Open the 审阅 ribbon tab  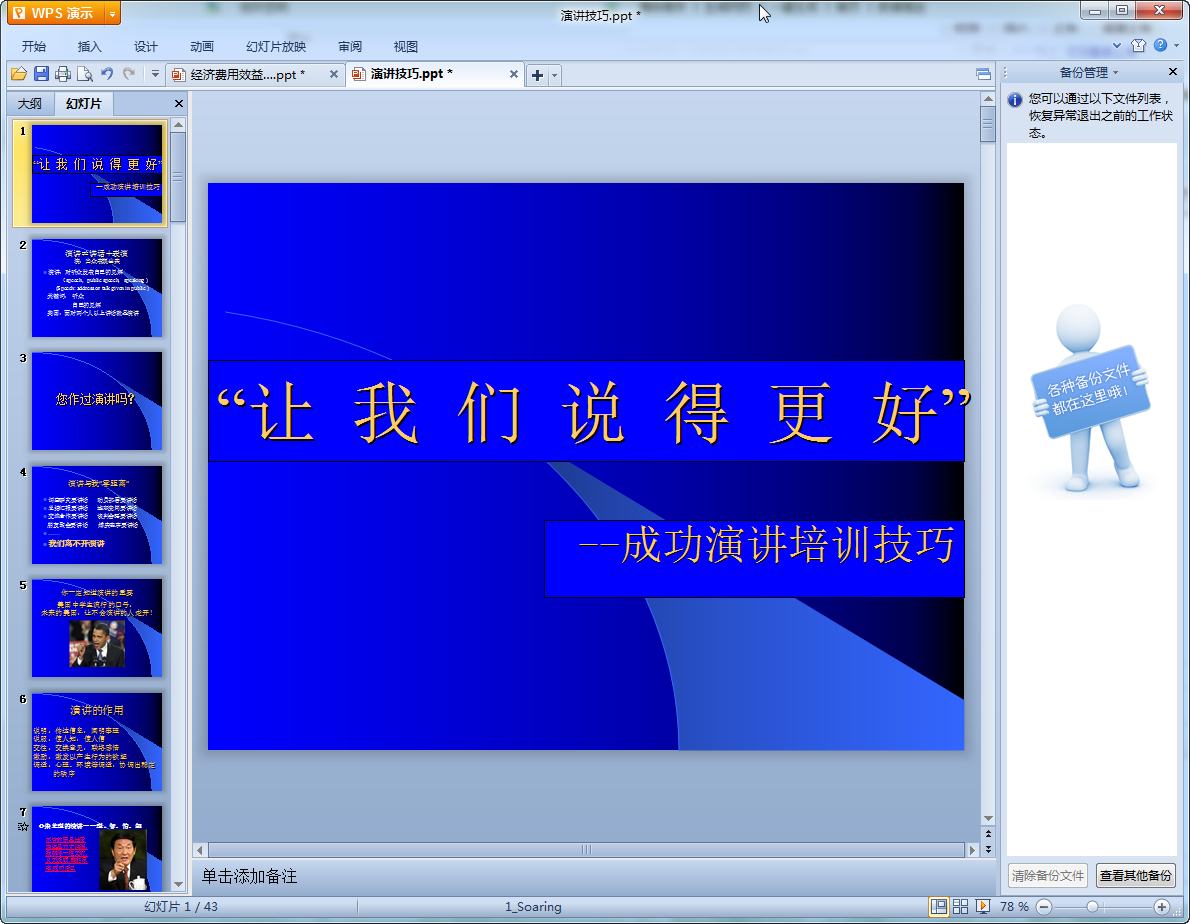coord(350,46)
